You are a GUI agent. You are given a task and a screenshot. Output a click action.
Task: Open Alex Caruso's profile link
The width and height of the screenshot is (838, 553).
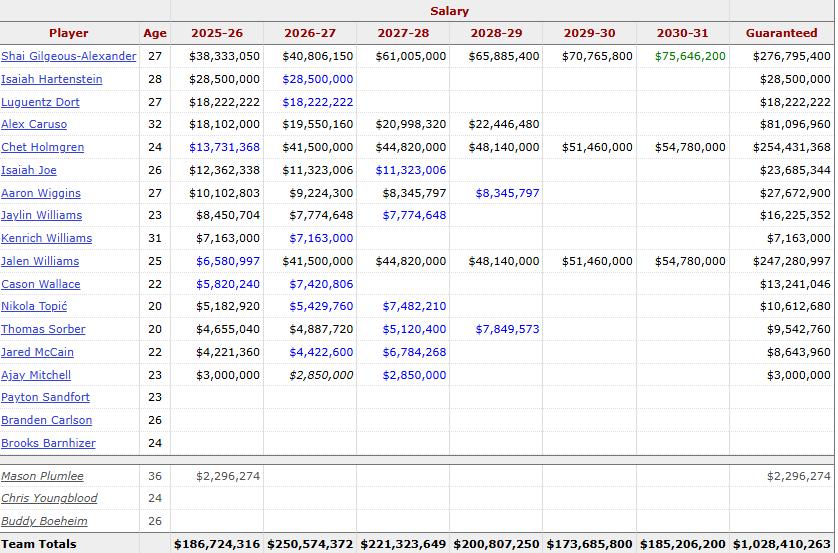click(34, 124)
